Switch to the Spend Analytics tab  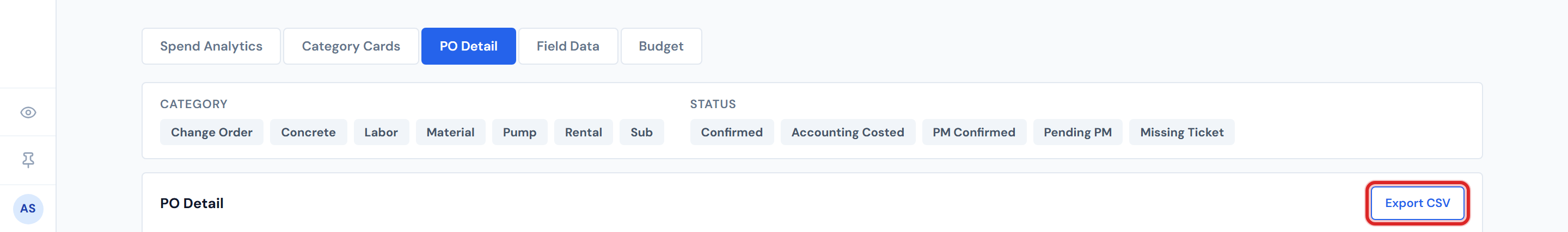(x=211, y=46)
